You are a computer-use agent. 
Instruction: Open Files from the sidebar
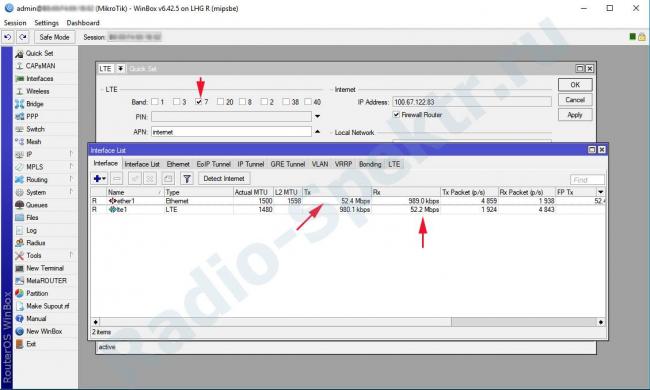[x=32, y=218]
